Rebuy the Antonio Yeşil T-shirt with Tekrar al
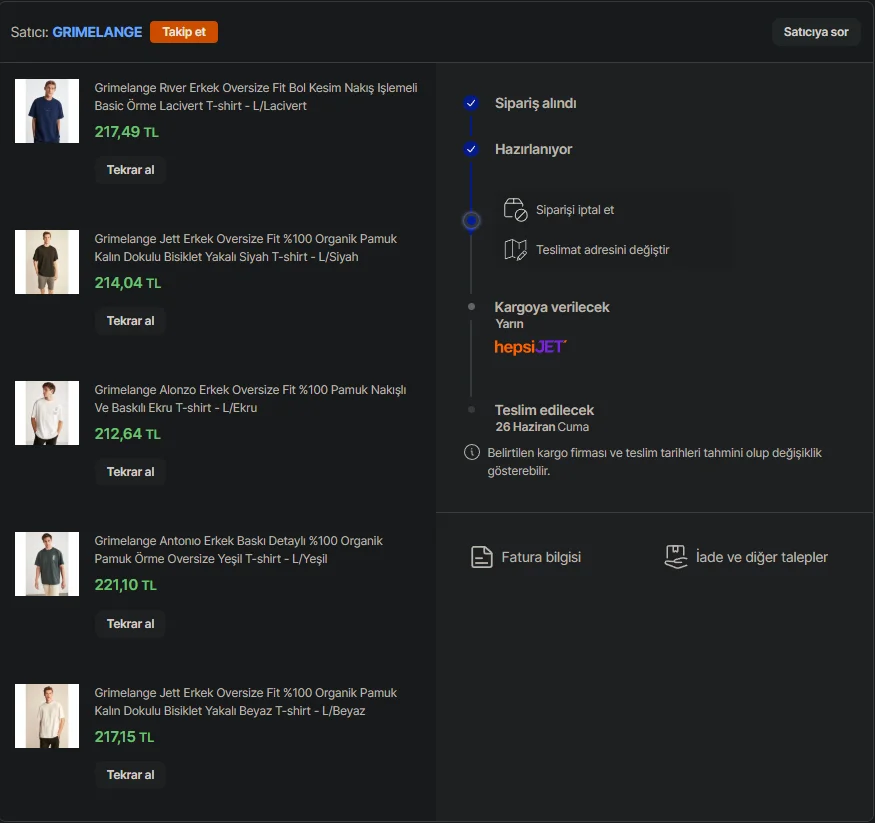 (130, 624)
